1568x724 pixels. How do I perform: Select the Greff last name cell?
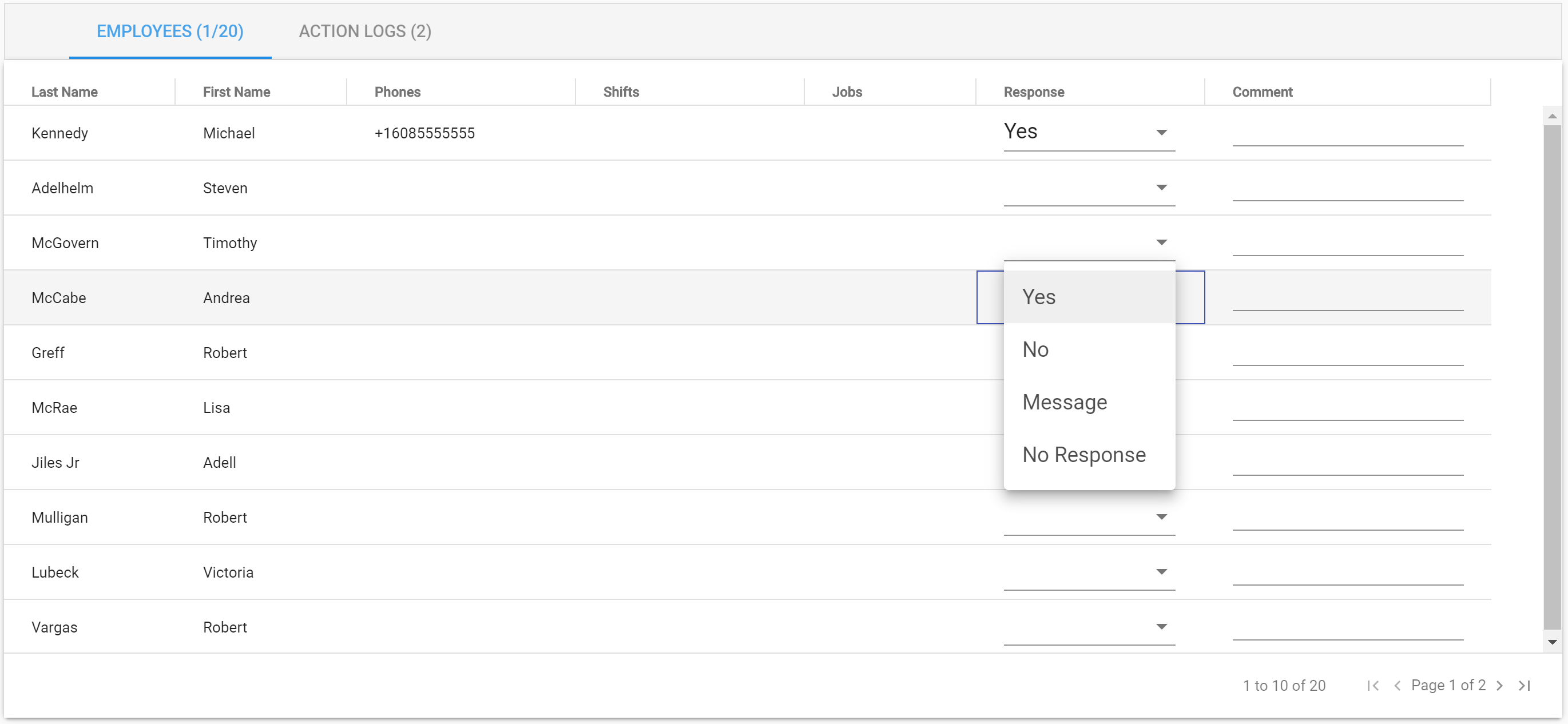point(48,353)
